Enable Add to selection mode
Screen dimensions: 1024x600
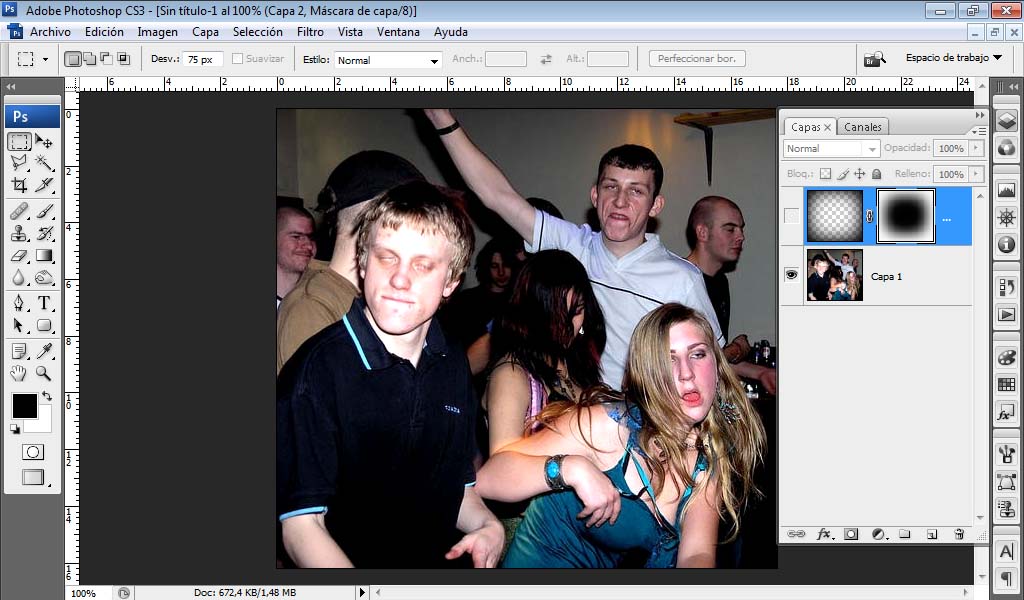pos(90,59)
